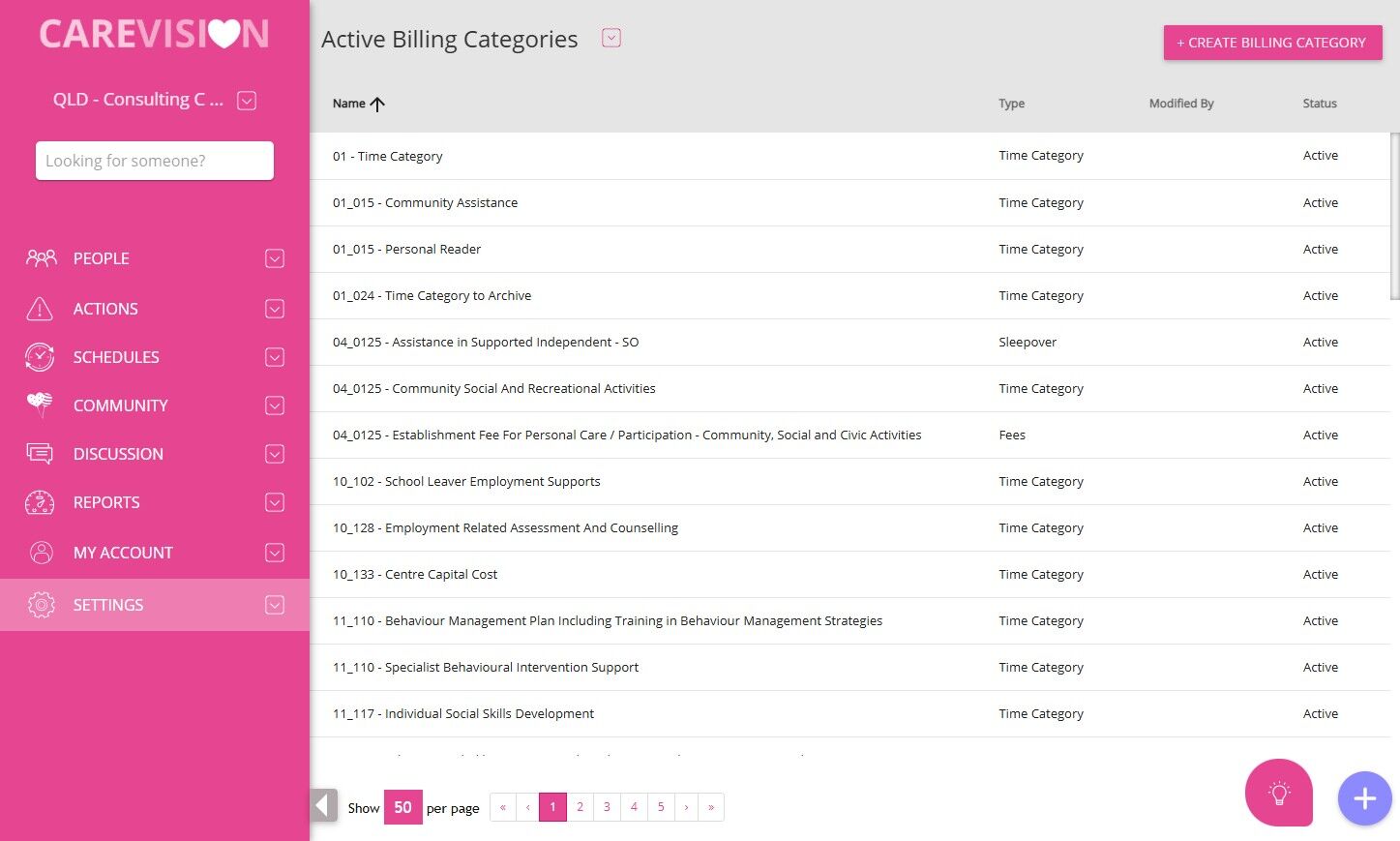Expand the People menu chevron
Screen dimensions: 1400x841
(275, 258)
